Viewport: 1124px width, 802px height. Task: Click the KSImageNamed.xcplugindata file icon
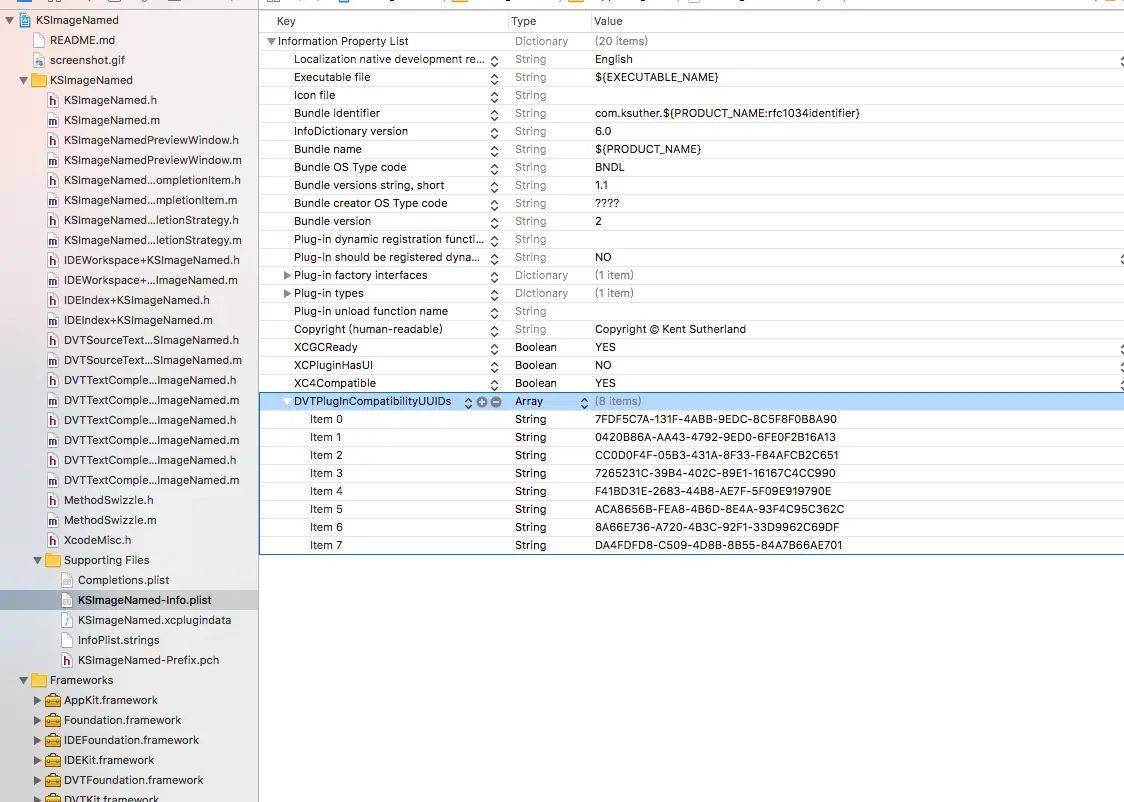[67, 620]
